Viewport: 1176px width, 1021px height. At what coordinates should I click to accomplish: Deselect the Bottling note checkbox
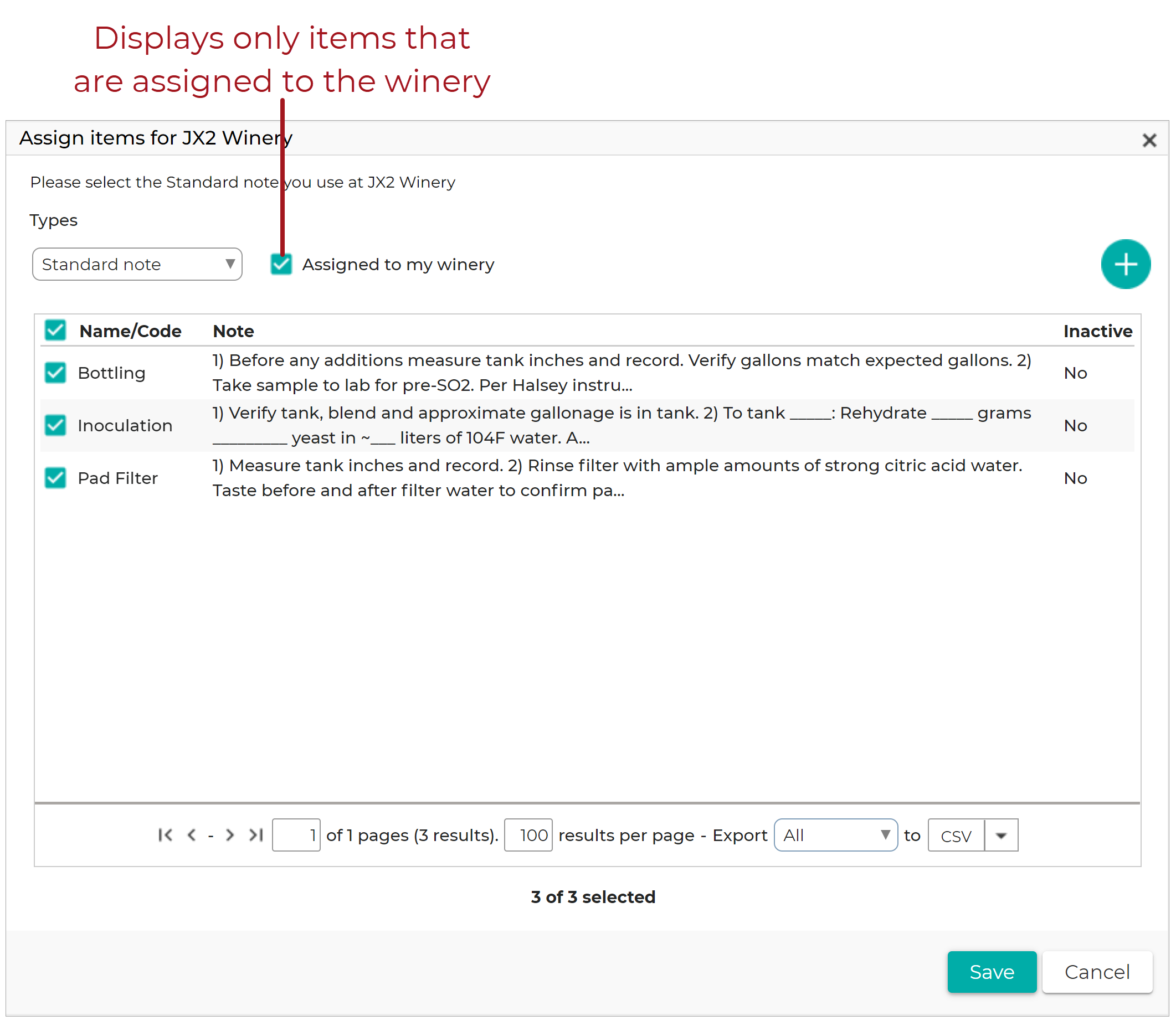pyautogui.click(x=55, y=373)
